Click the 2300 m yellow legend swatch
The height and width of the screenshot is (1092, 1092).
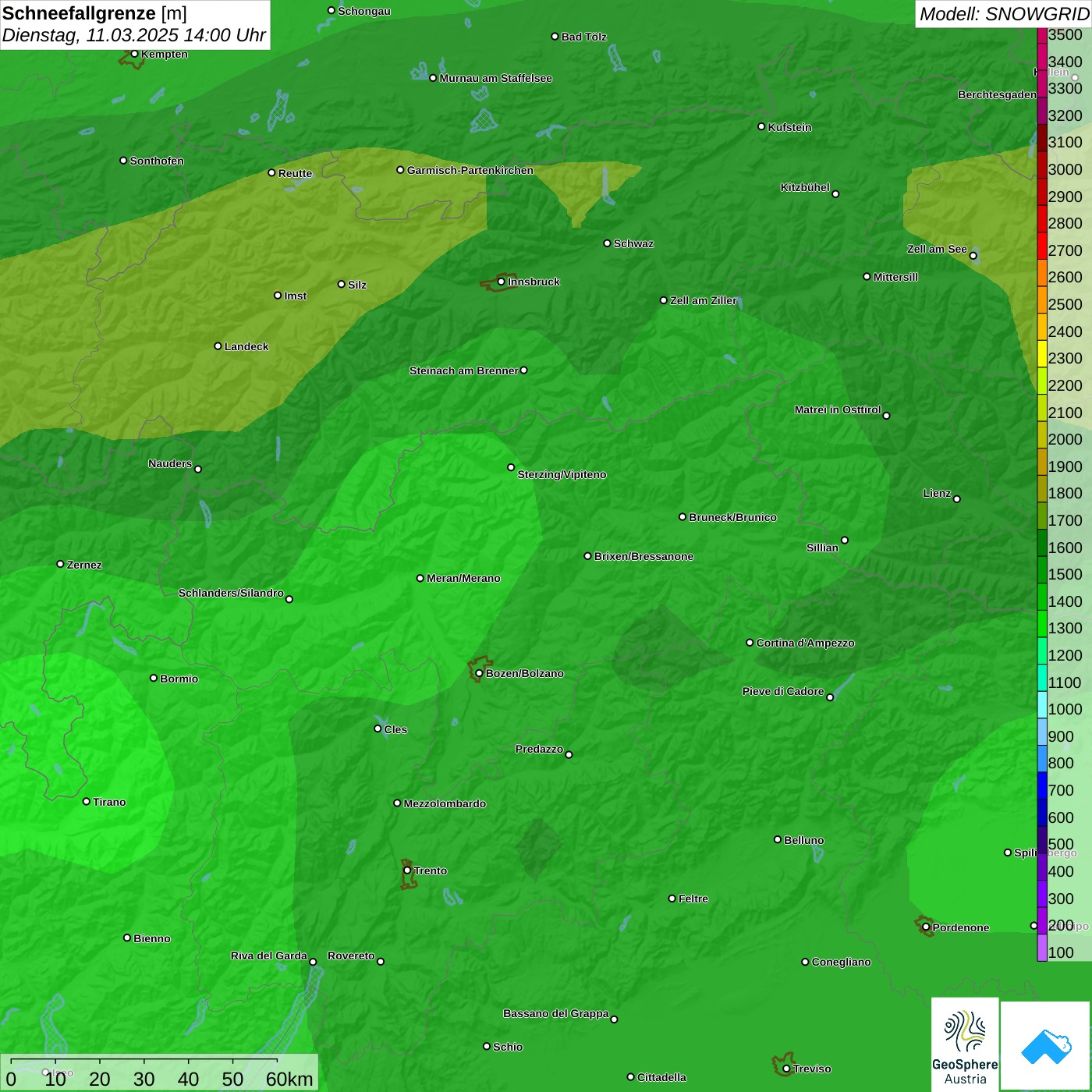click(1042, 354)
